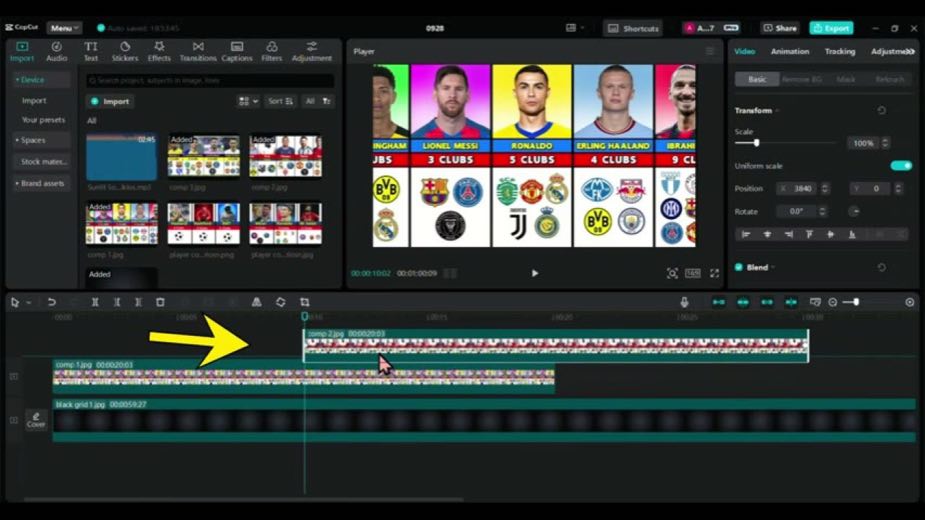Click the player aspect ratio icon
Screen dimensions: 925x520
pos(693,273)
